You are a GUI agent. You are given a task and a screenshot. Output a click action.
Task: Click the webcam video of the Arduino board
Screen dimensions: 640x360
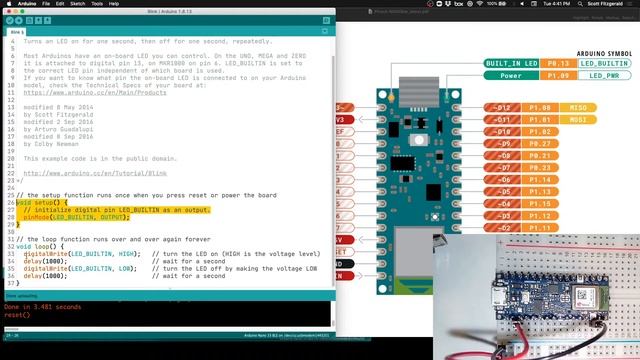pos(536,297)
